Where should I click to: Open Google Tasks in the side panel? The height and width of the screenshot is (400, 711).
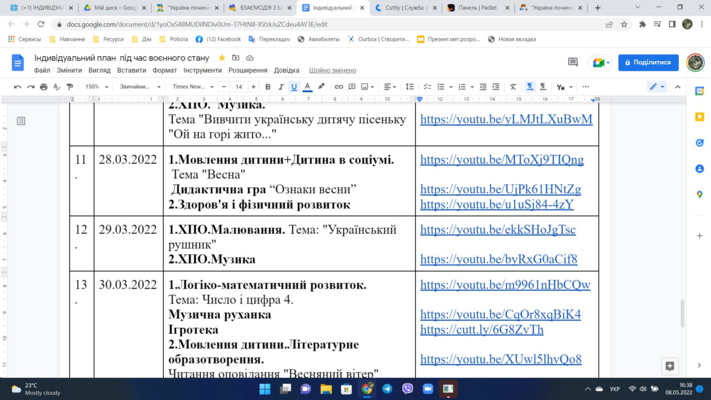tap(699, 143)
